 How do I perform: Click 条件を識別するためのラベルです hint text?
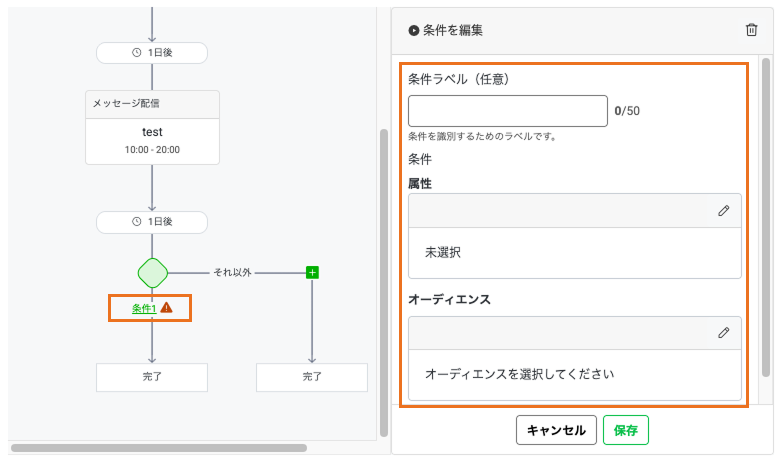482,136
